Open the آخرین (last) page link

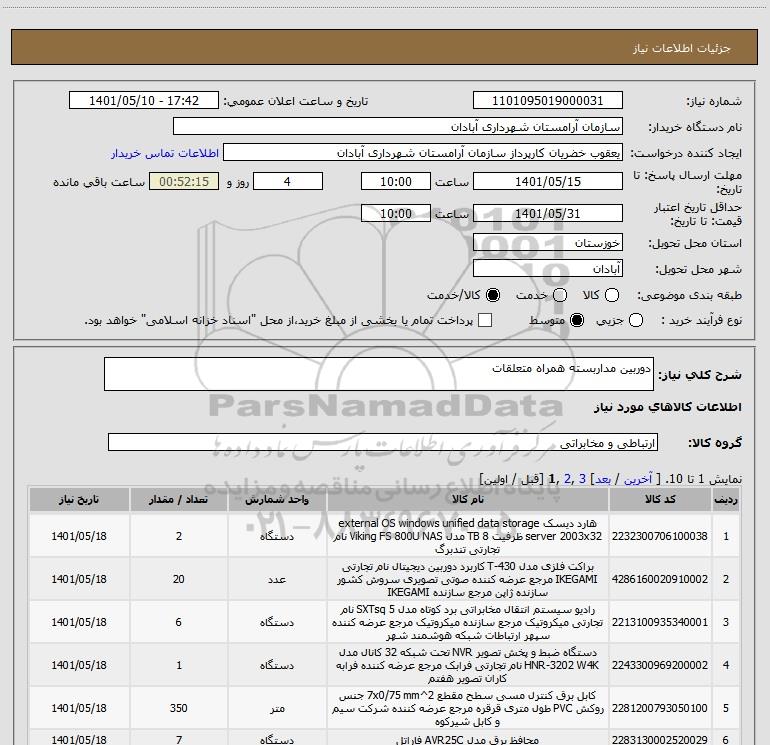point(637,479)
